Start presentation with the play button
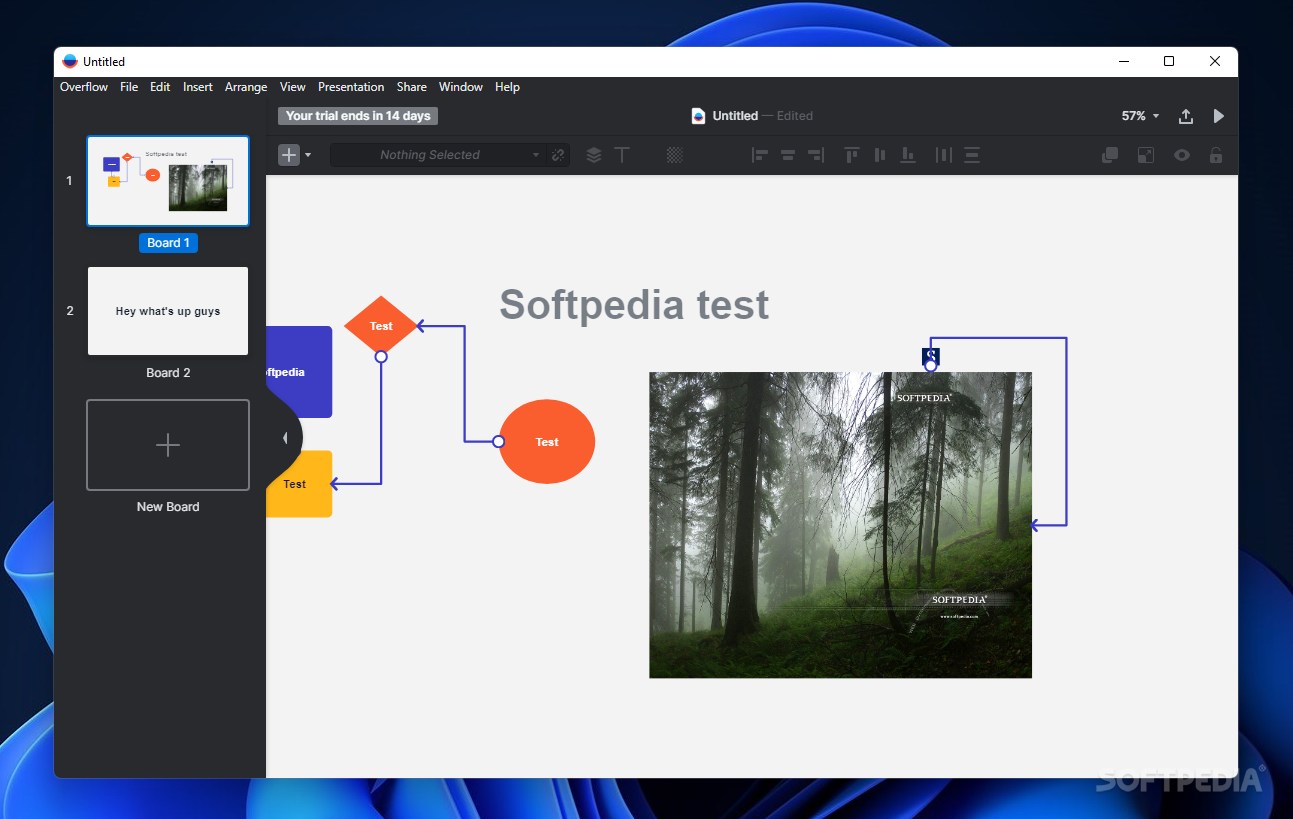Viewport: 1293px width, 819px height. (1218, 116)
